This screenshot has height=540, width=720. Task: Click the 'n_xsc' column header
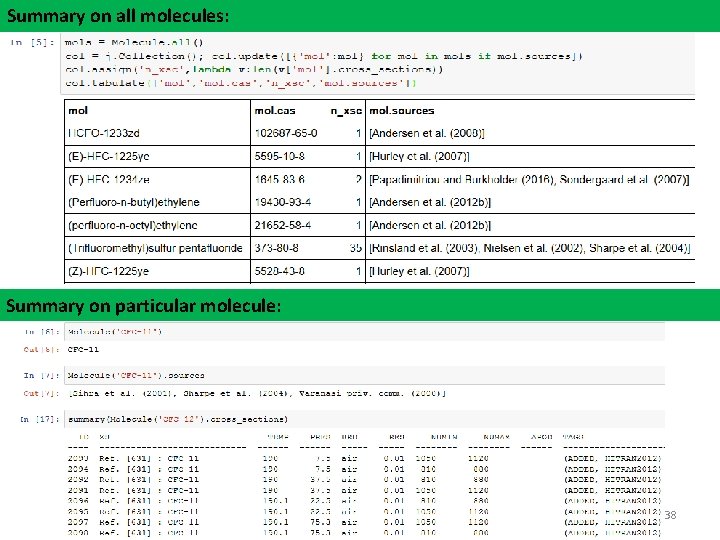[346, 111]
